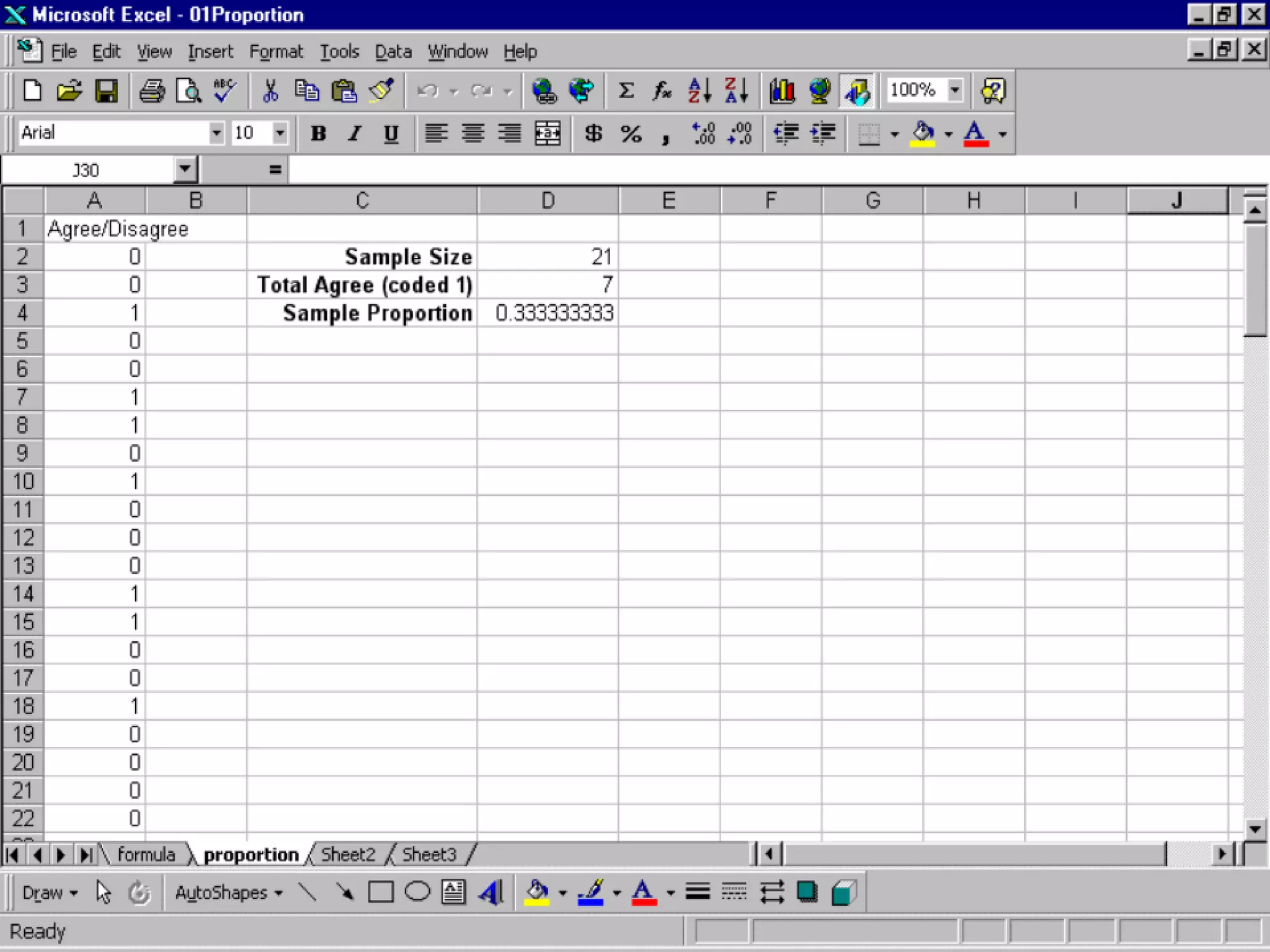Insert WordArt from Drawing toolbar
Screen dimensions: 1270x952
point(491,892)
